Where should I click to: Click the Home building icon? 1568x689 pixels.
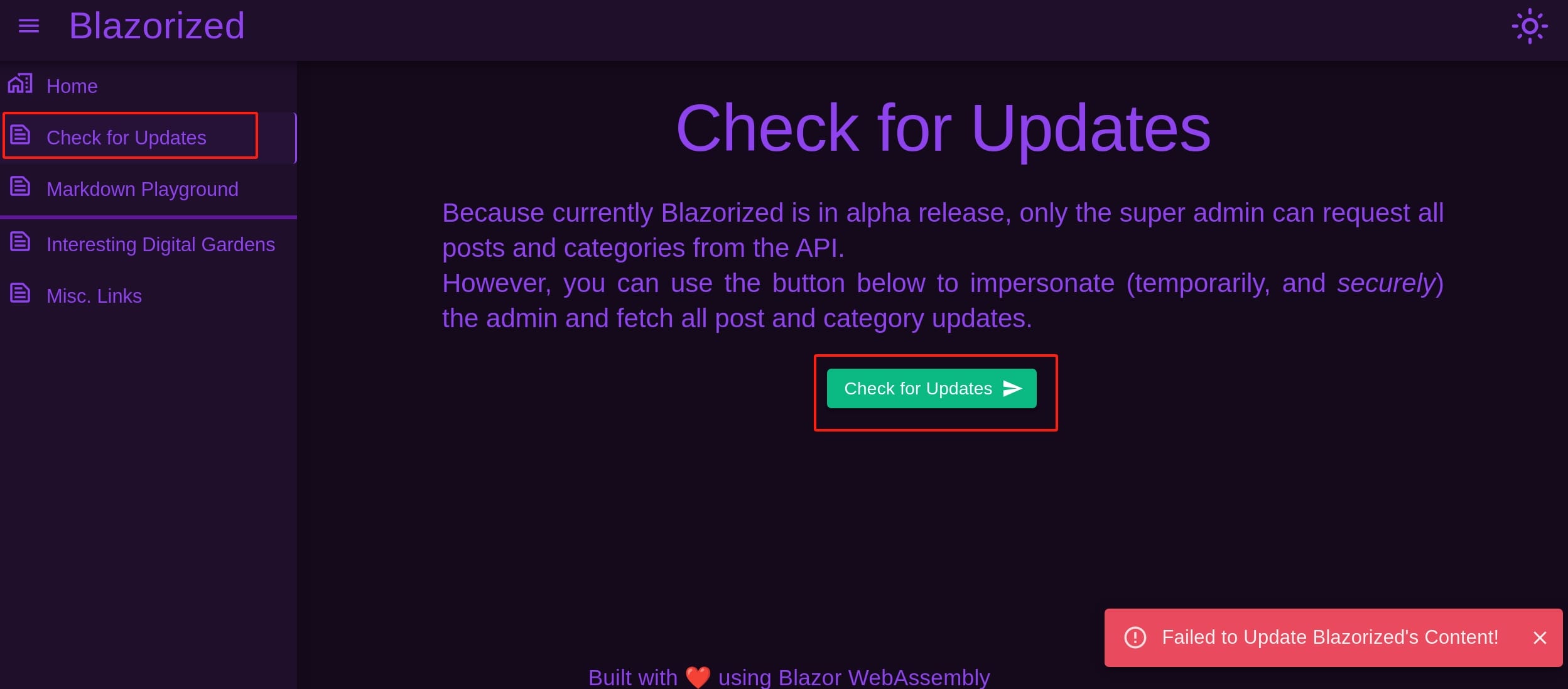tap(20, 84)
